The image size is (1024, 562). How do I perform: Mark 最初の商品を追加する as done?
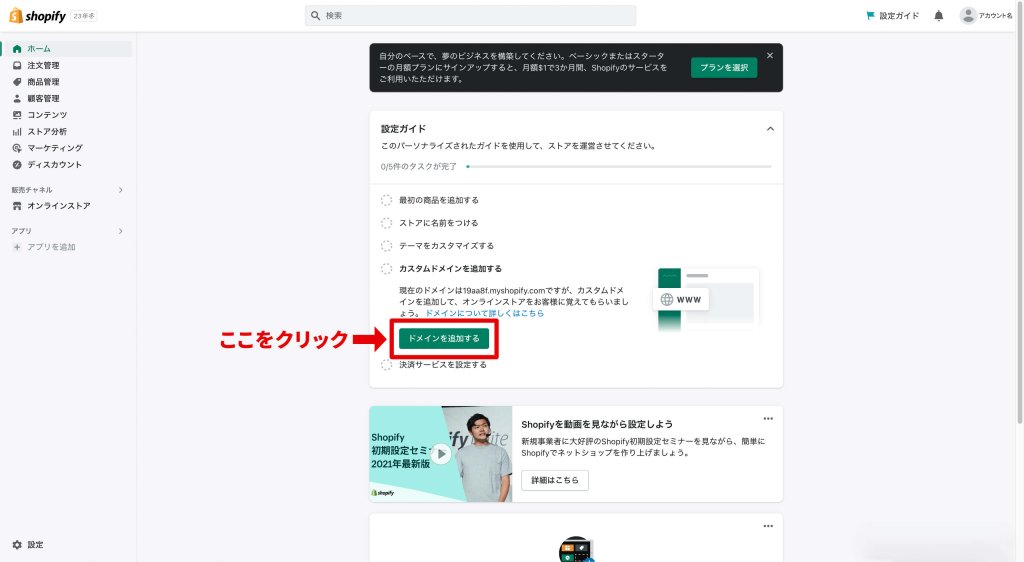pyautogui.click(x=387, y=200)
